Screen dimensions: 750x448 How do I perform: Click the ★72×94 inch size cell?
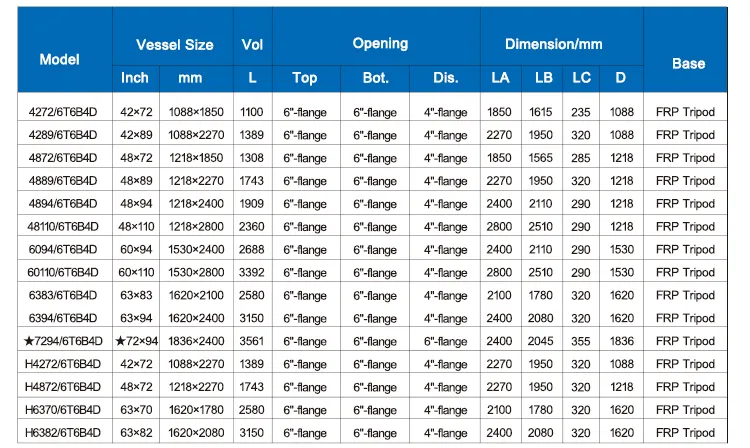[x=136, y=341]
